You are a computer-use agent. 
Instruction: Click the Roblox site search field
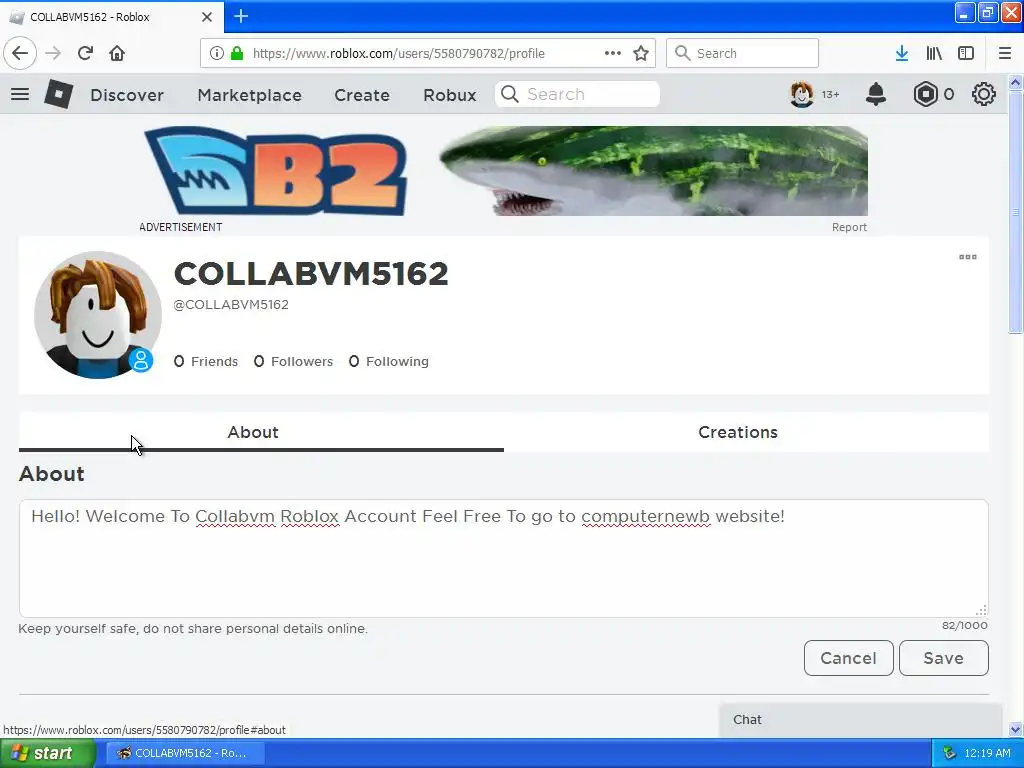(x=577, y=94)
